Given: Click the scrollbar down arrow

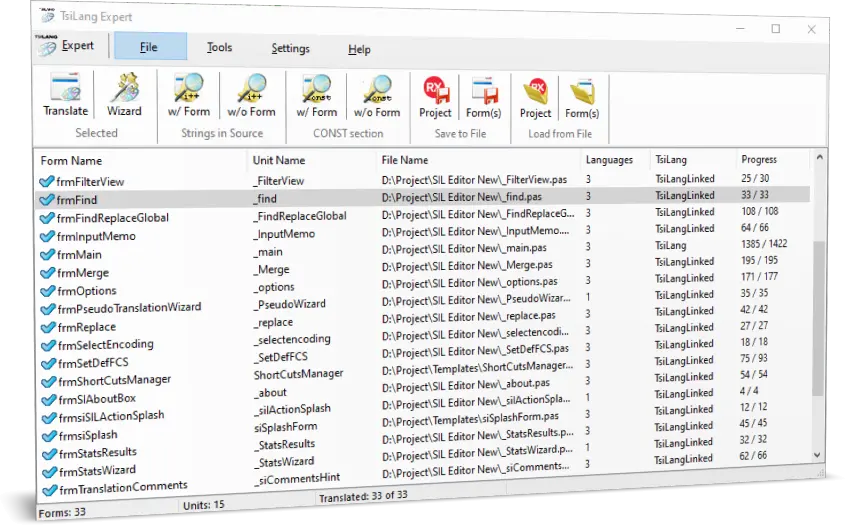Looking at the screenshot, I should (817, 454).
